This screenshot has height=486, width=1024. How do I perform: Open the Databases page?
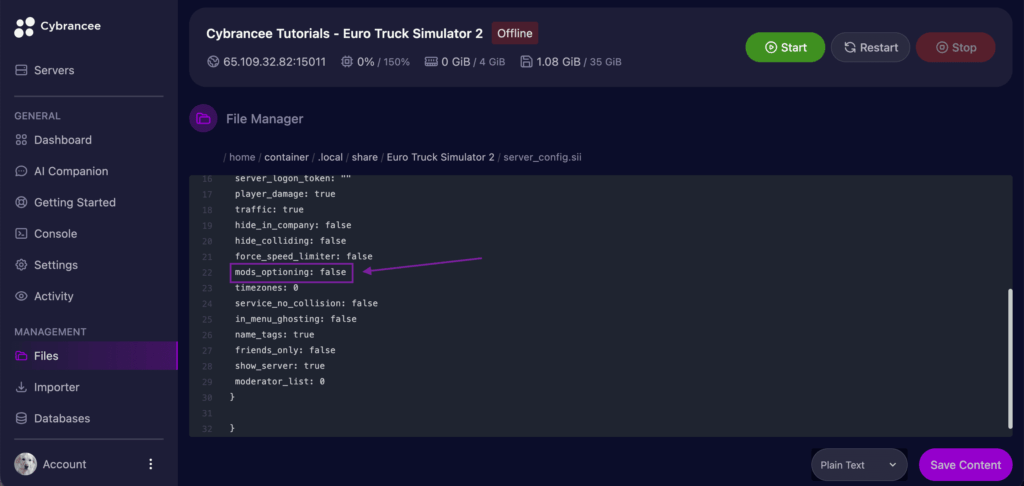tap(52, 418)
